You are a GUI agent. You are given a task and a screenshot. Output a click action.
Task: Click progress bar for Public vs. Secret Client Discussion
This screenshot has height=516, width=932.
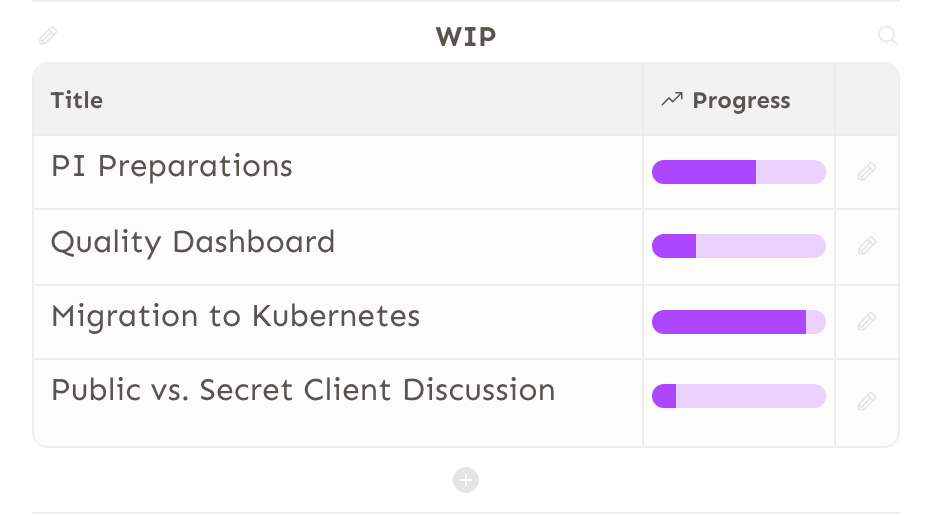point(739,396)
